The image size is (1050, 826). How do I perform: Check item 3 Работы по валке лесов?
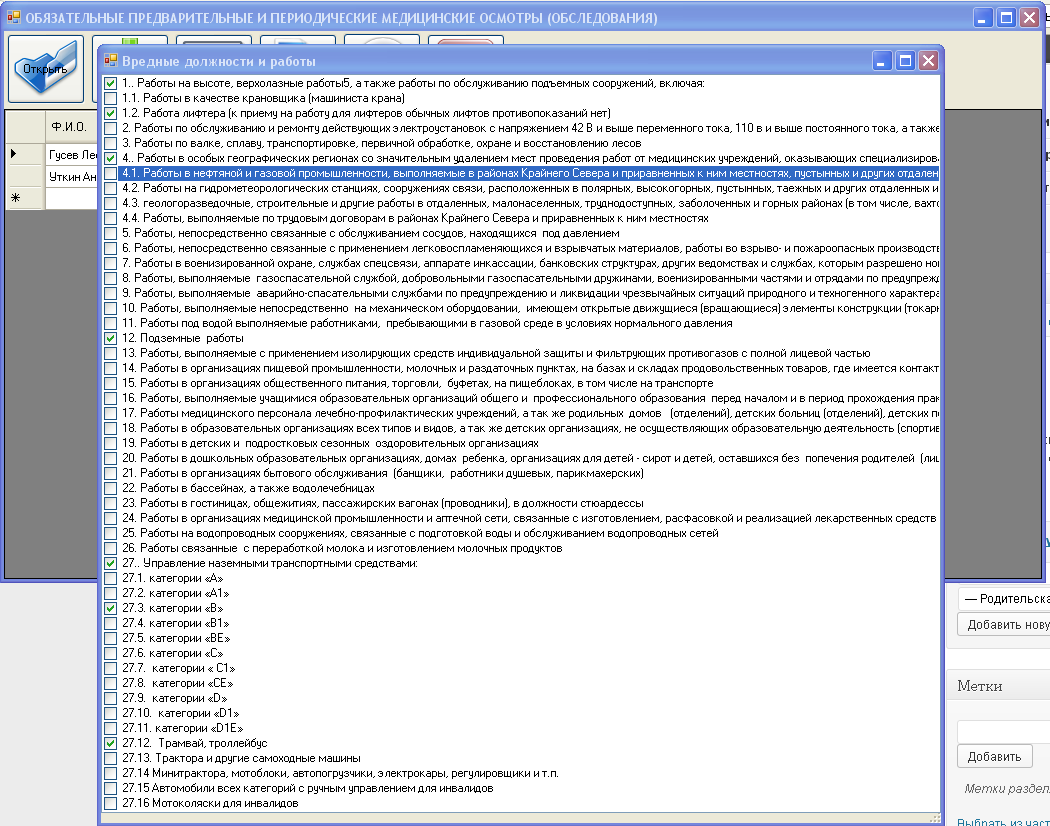(x=110, y=143)
